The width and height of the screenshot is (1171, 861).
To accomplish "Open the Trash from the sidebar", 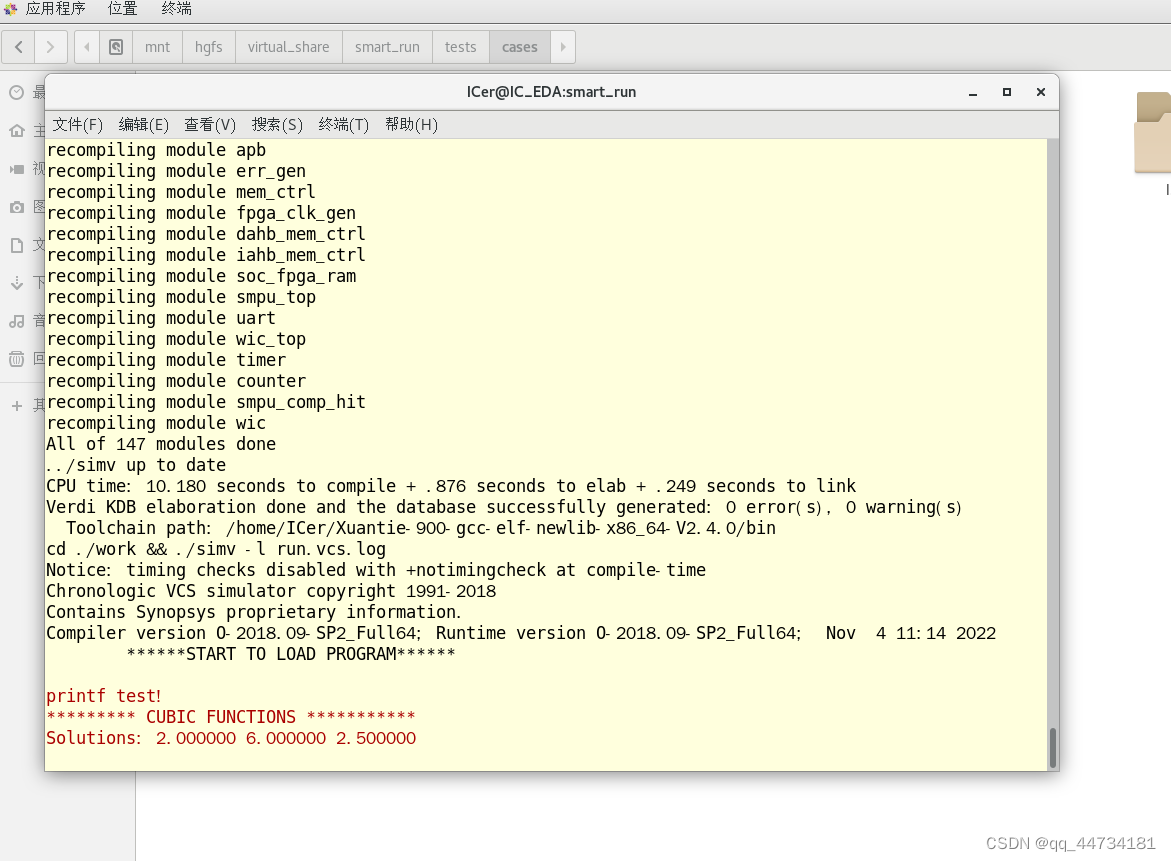I will click(15, 359).
